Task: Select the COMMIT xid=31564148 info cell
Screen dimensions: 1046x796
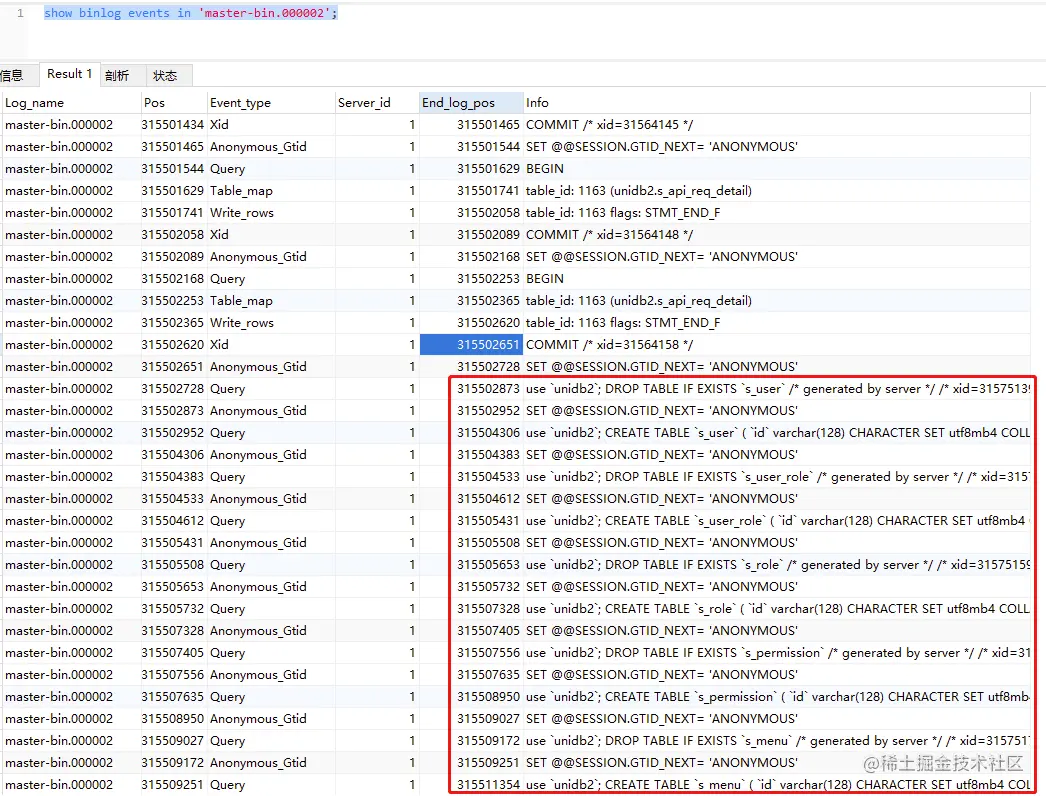Action: pos(776,235)
